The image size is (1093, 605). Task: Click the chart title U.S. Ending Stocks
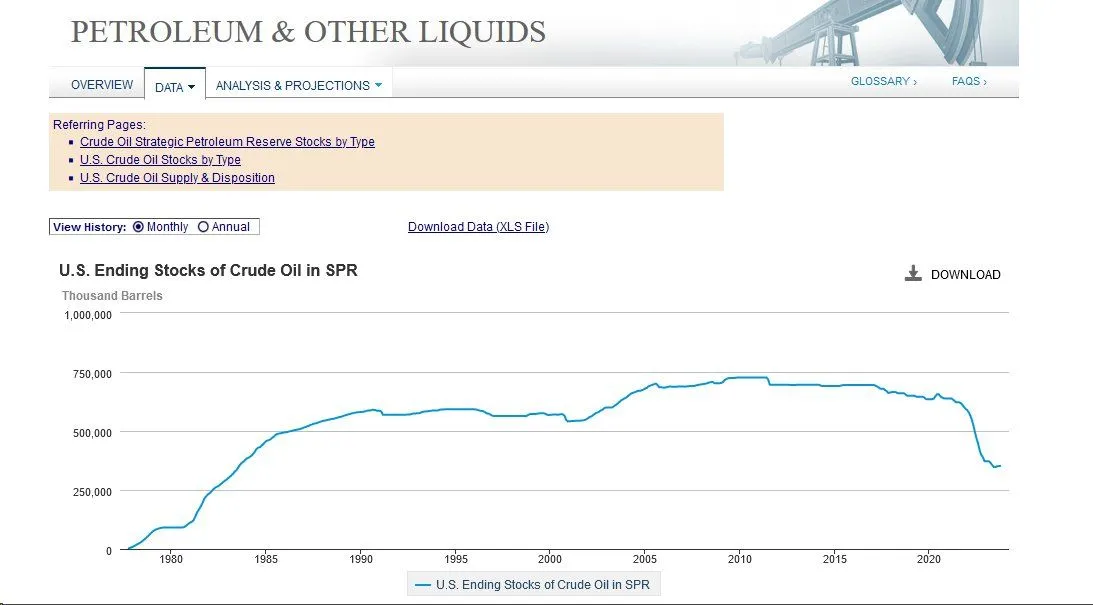pos(208,271)
